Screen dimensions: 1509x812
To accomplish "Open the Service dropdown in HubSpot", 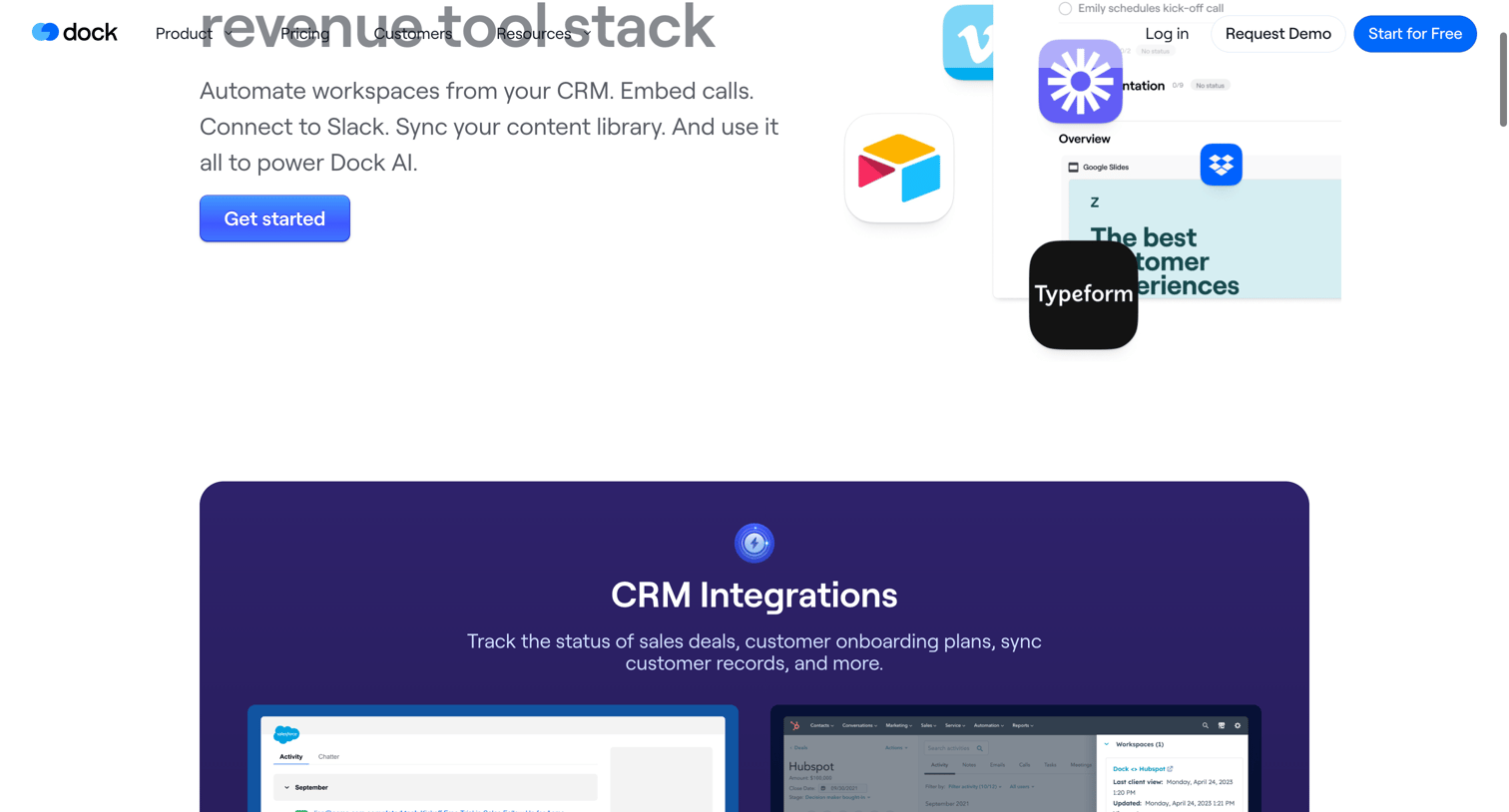I will pos(955,725).
